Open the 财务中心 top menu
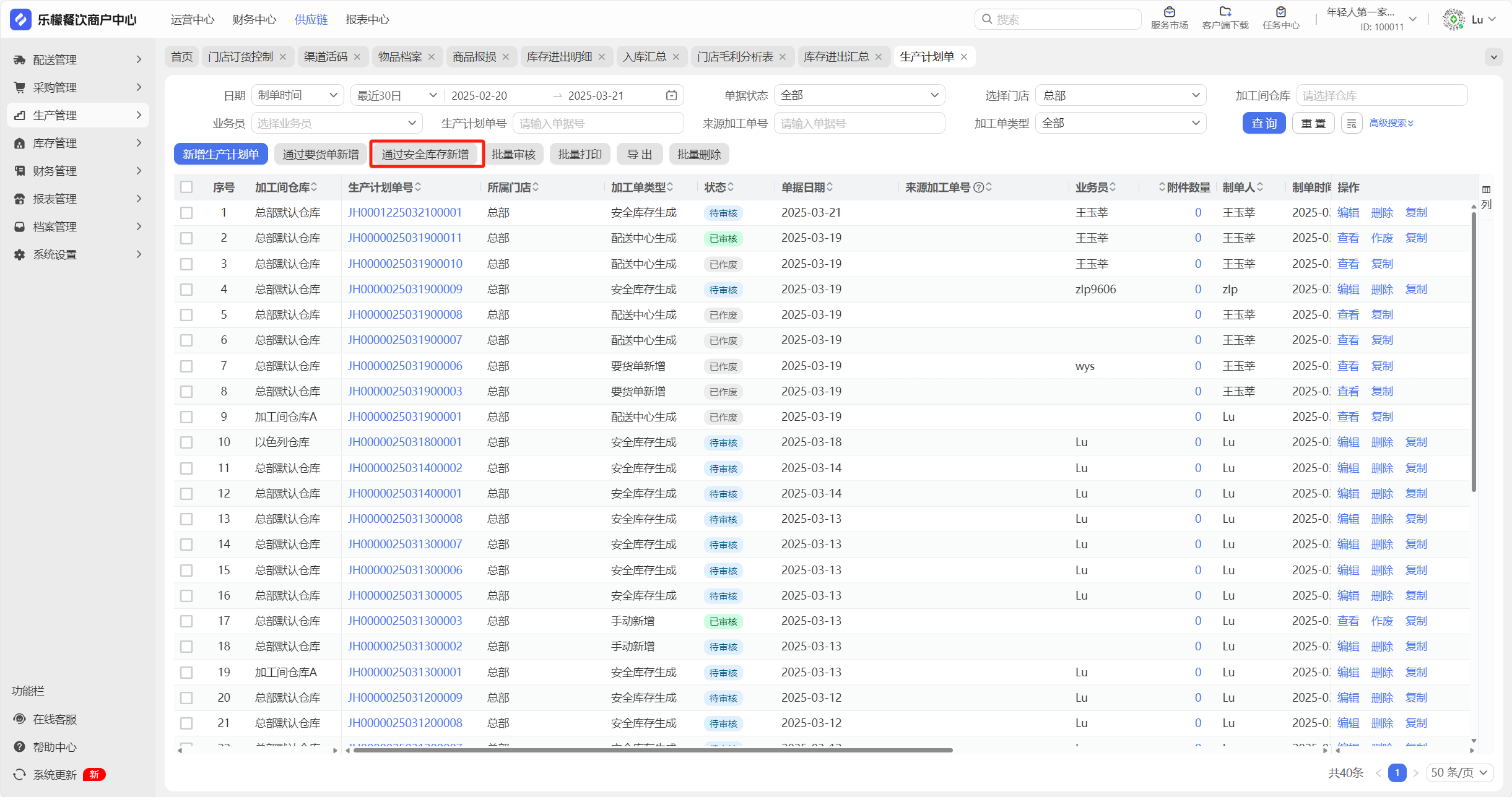This screenshot has height=797, width=1512. (x=254, y=20)
